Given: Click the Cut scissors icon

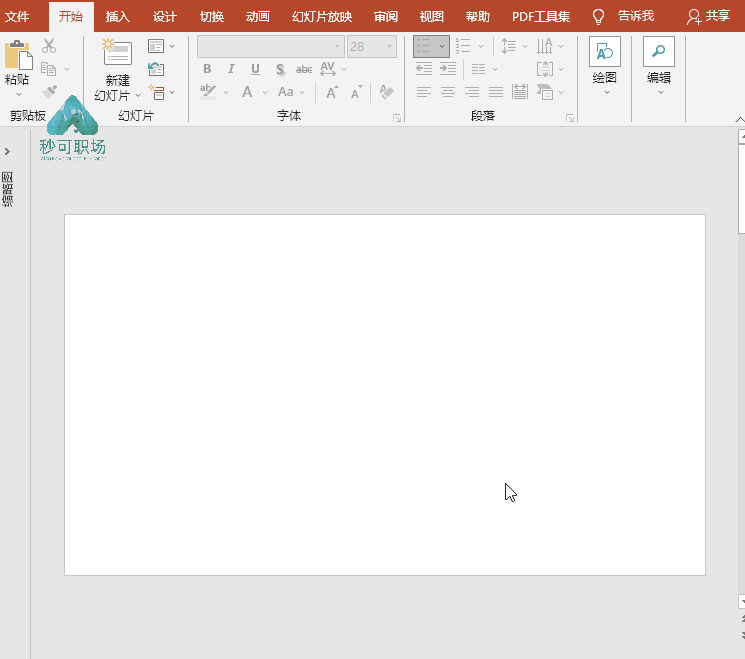Looking at the screenshot, I should point(49,46).
